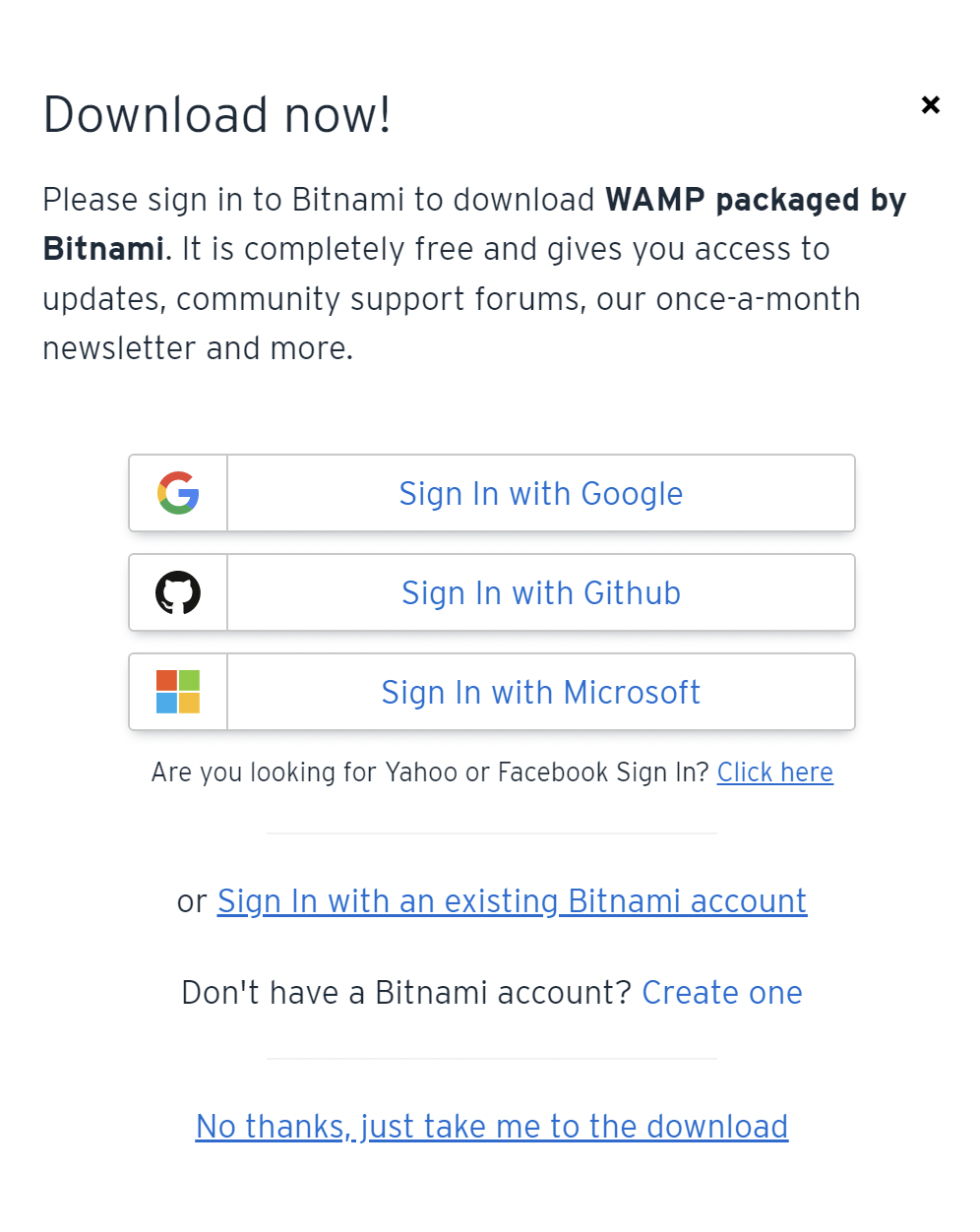Click the divider line below Yahoo/Facebook prompt
980x1232 pixels.
pos(491,833)
